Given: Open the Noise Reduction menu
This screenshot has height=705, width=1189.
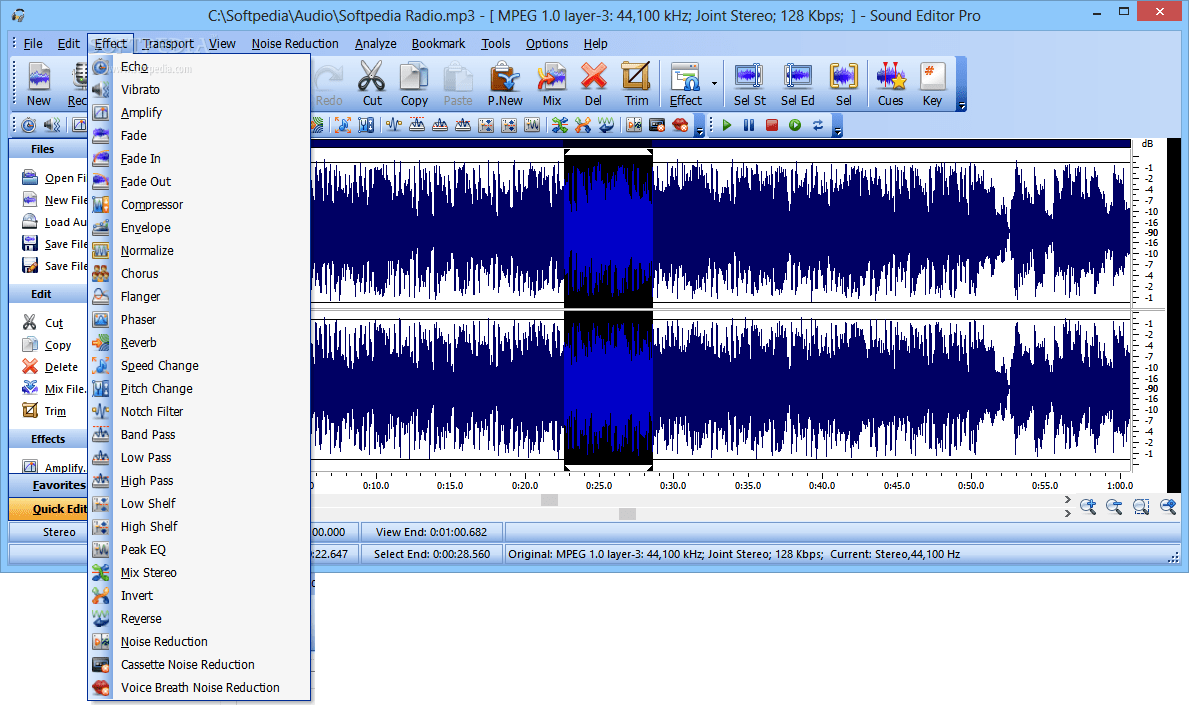Looking at the screenshot, I should coord(295,43).
